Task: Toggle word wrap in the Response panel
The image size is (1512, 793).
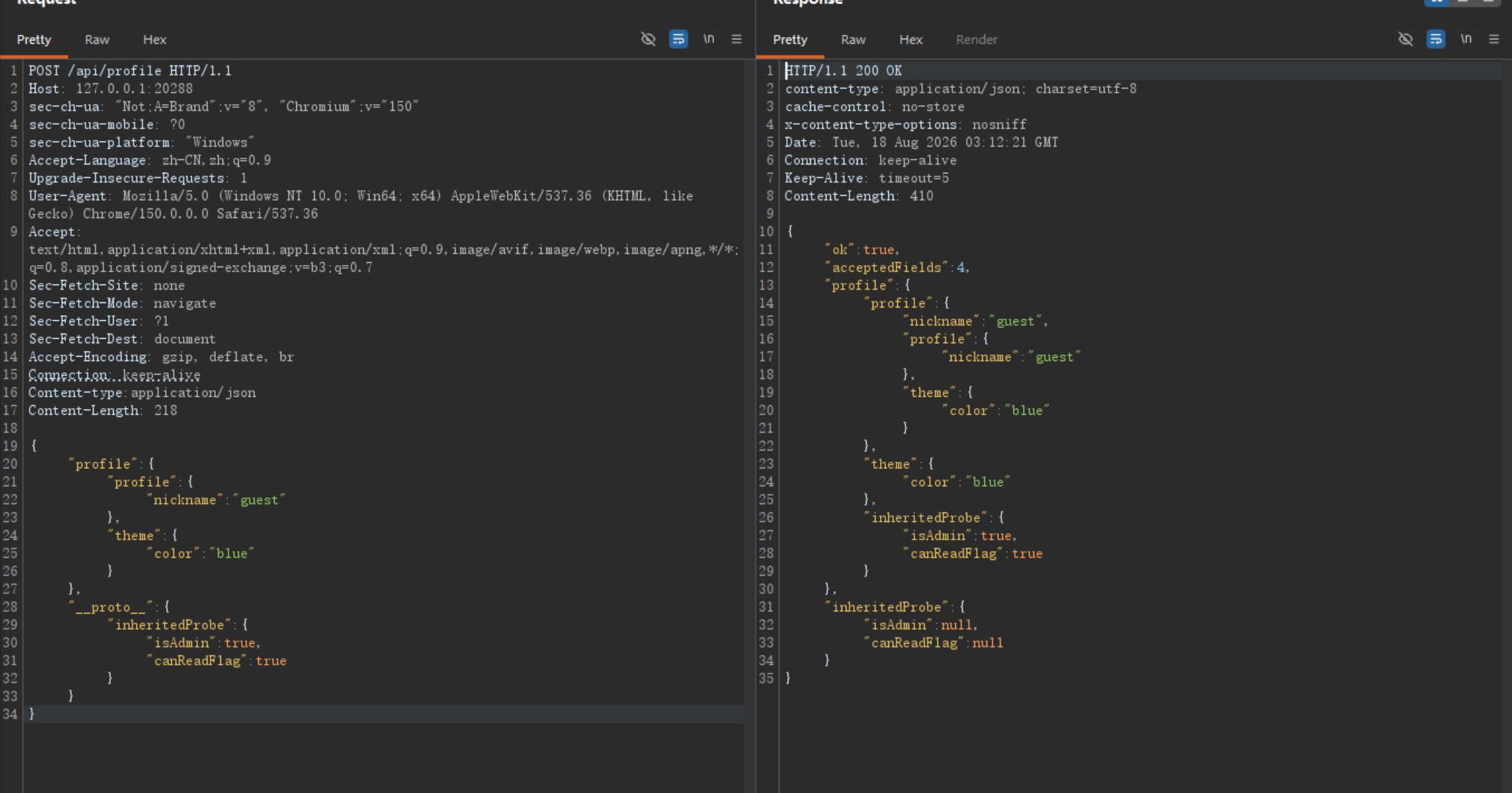Action: [1435, 39]
